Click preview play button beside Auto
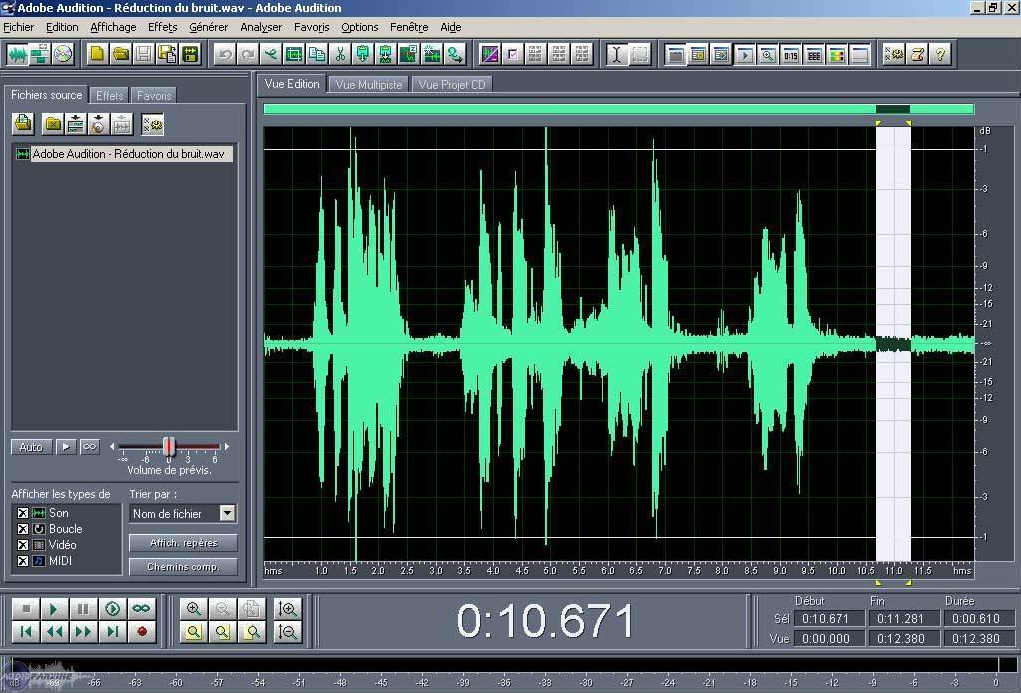The image size is (1021, 693). pos(66,447)
